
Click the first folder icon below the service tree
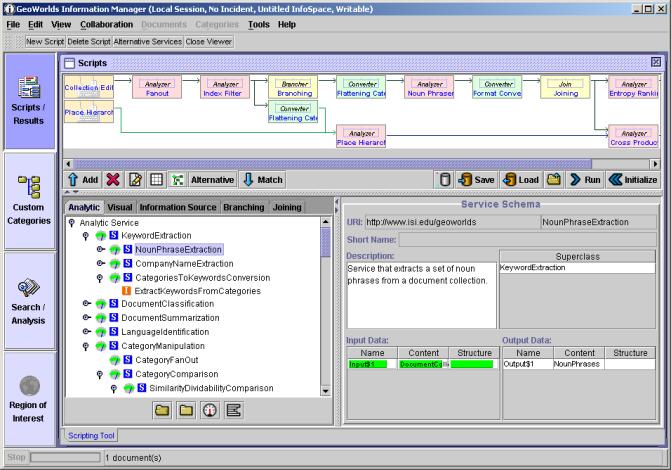pyautogui.click(x=162, y=411)
